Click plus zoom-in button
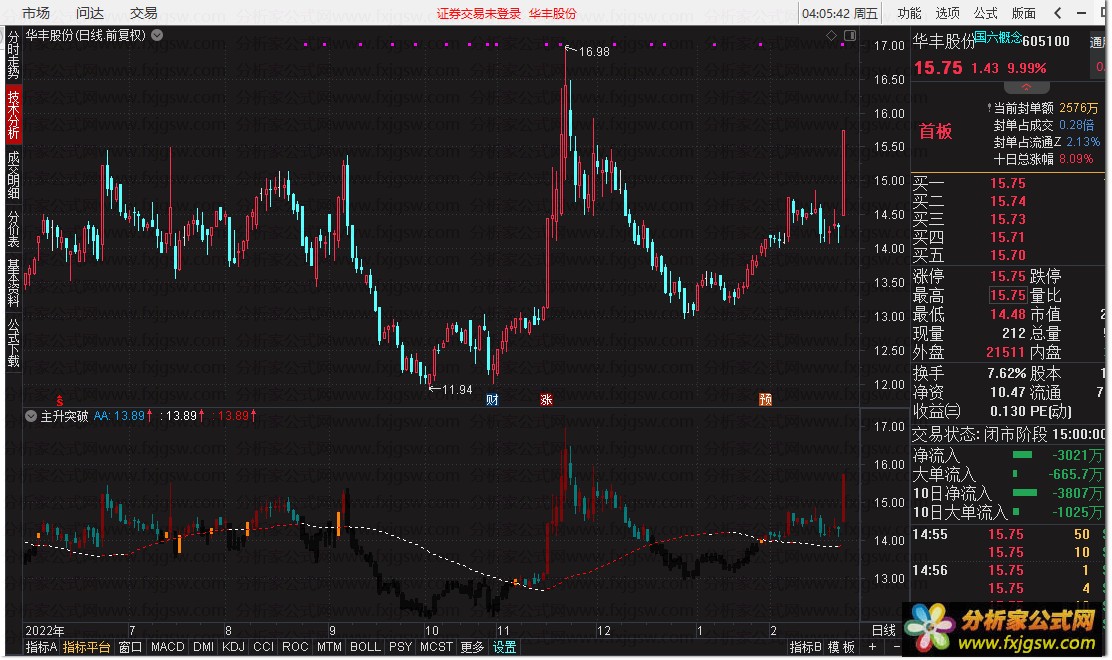This screenshot has width=1112, height=660. pyautogui.click(x=872, y=647)
